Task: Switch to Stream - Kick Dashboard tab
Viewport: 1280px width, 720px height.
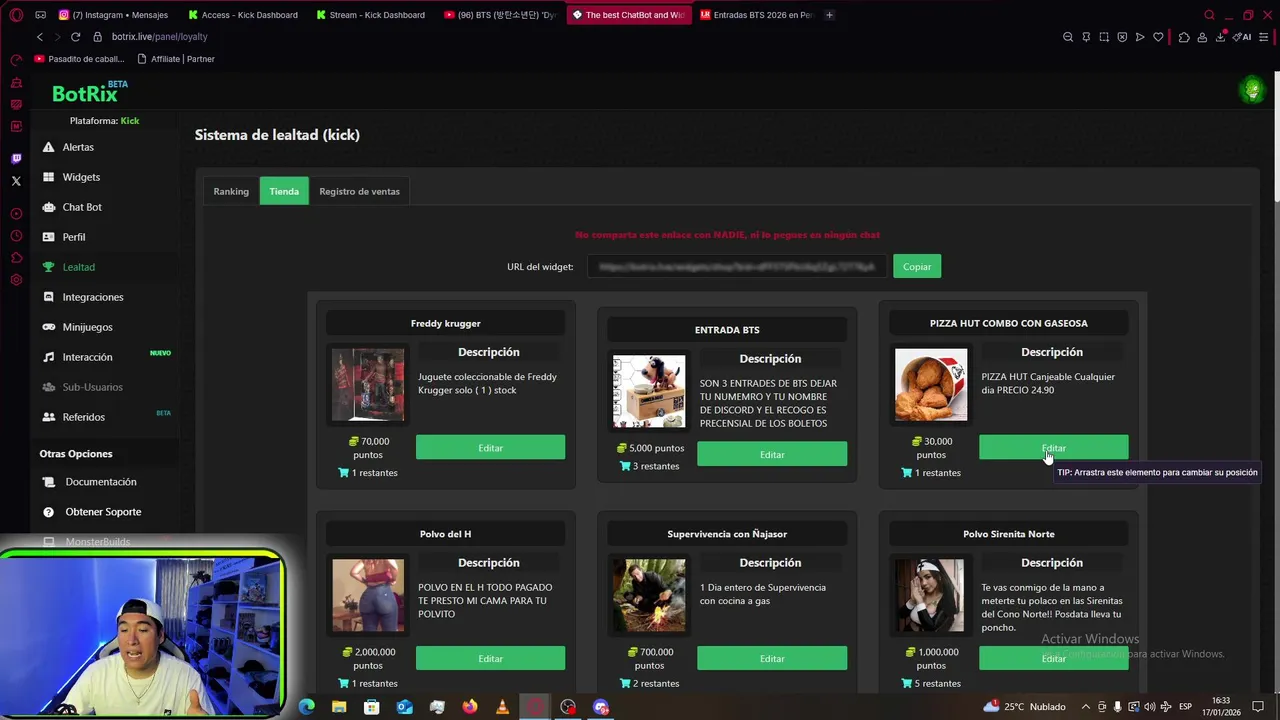Action: coord(371,15)
